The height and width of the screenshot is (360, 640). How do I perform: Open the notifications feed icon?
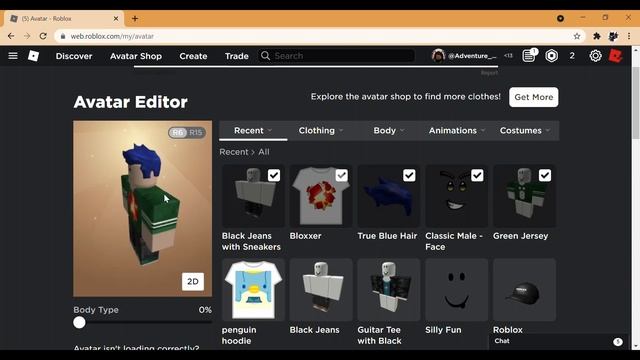tap(529, 56)
